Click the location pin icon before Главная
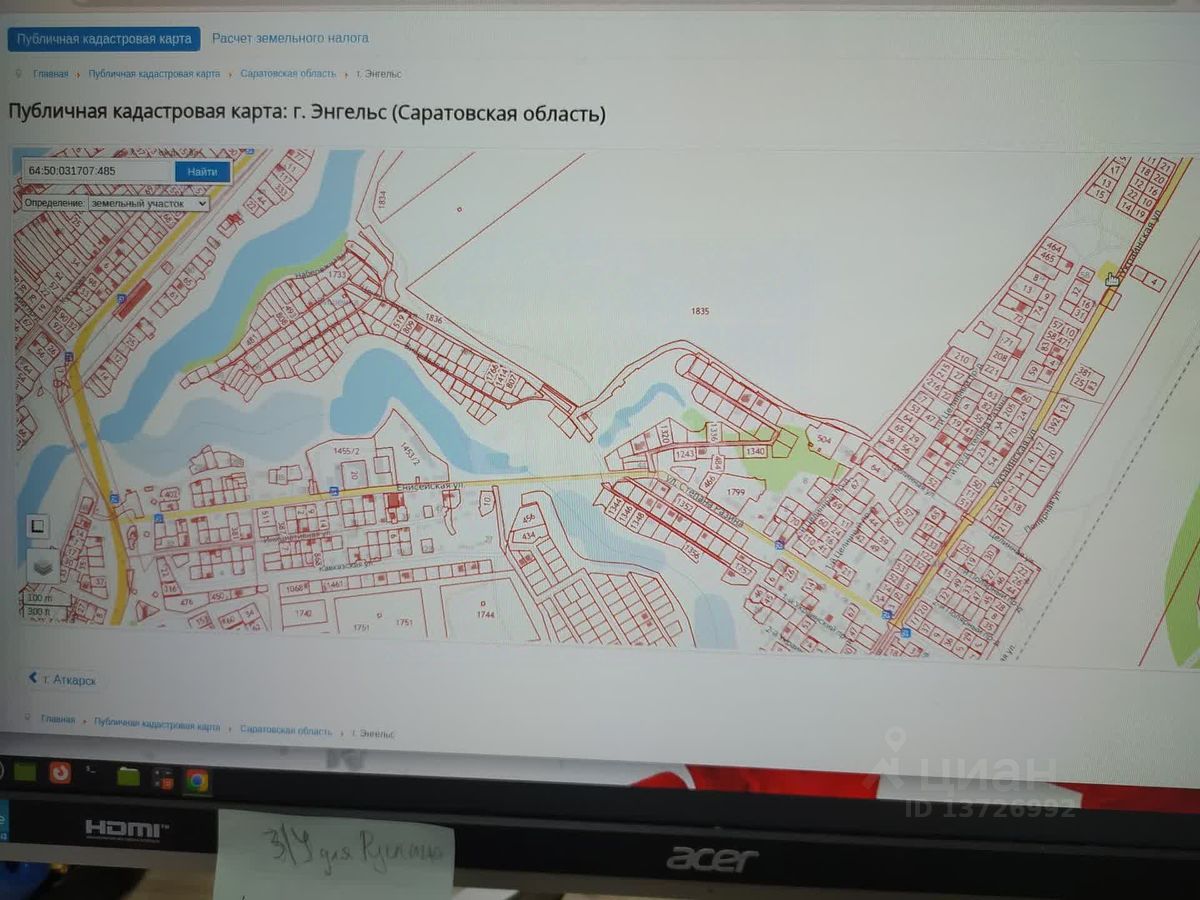1200x900 pixels. coord(18,73)
